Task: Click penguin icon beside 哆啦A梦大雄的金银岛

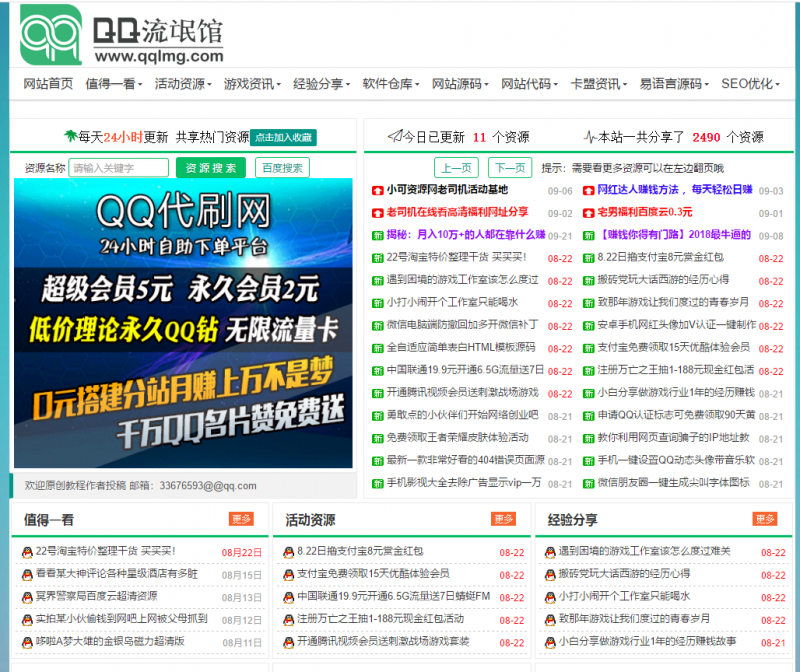Action: click(x=27, y=643)
